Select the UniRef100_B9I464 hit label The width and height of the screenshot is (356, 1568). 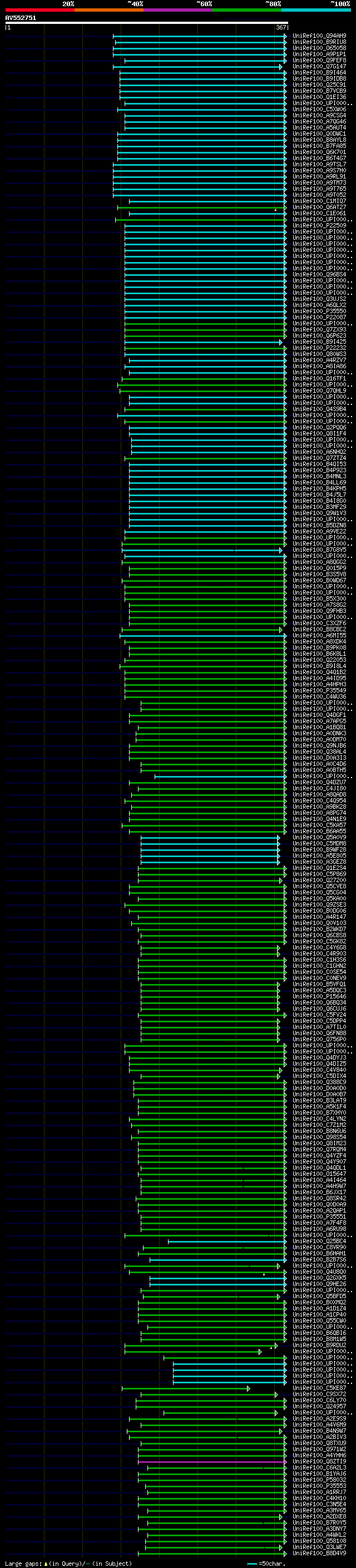coord(319,72)
